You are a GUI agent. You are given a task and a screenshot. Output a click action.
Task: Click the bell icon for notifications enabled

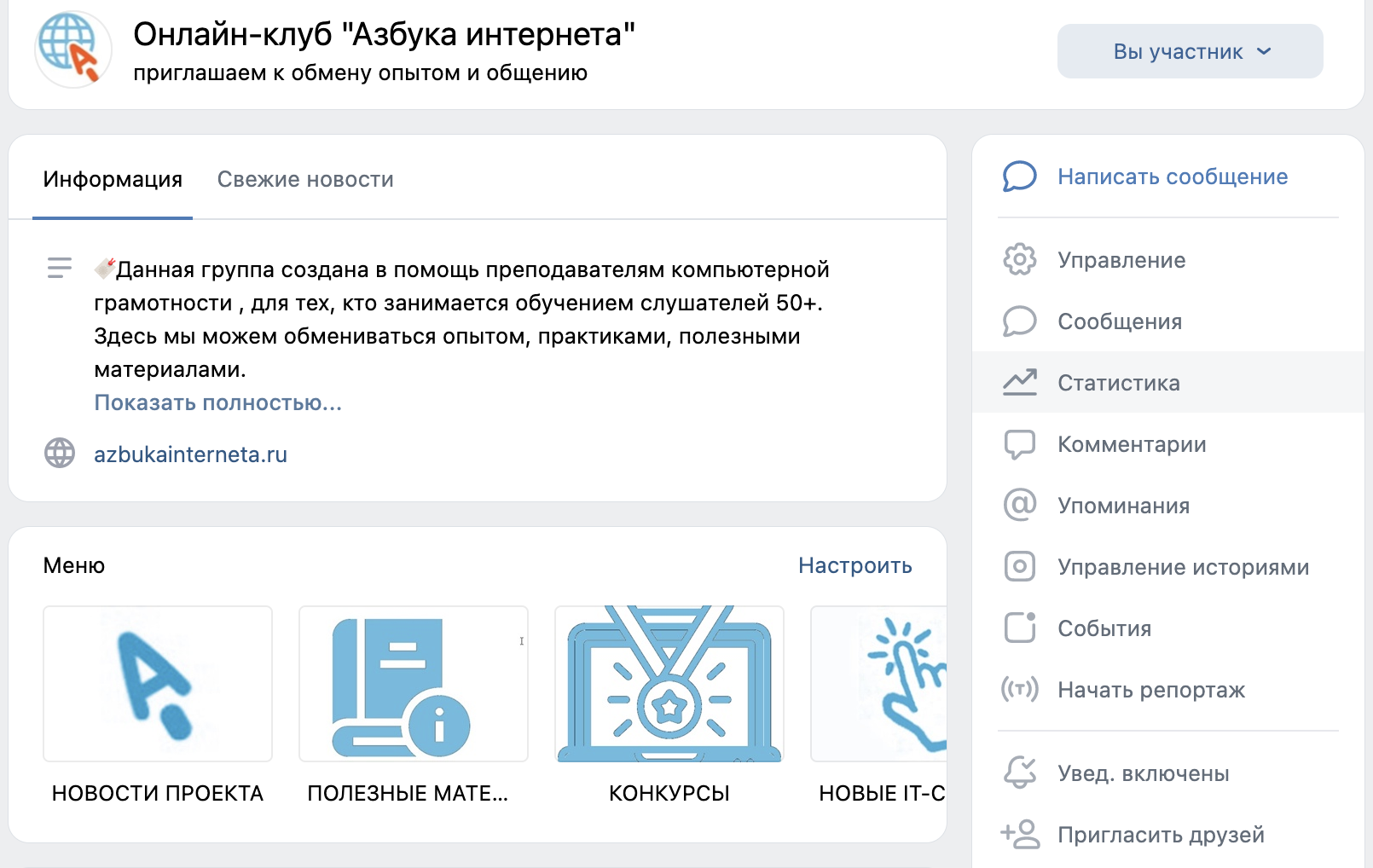[x=1019, y=773]
